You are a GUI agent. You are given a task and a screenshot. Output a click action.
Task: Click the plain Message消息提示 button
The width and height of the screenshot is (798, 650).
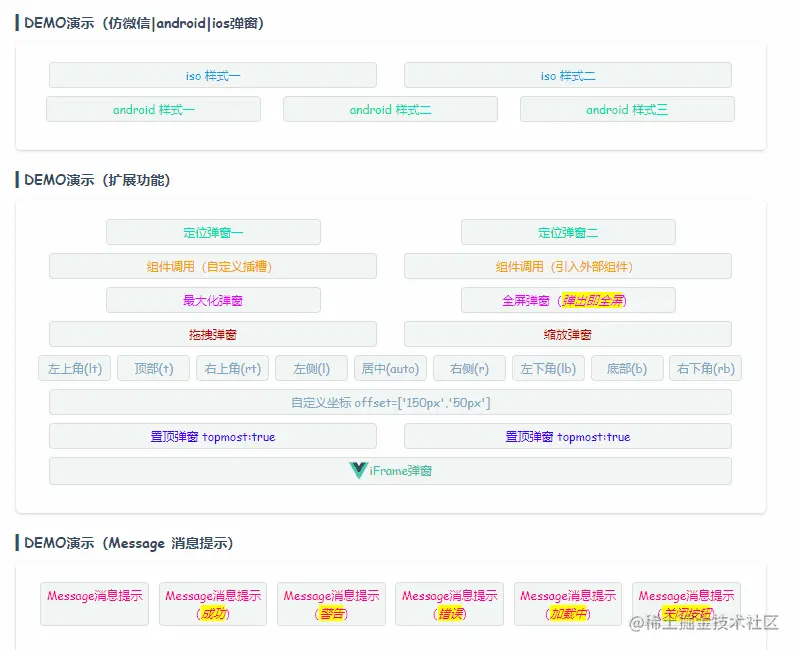95,604
